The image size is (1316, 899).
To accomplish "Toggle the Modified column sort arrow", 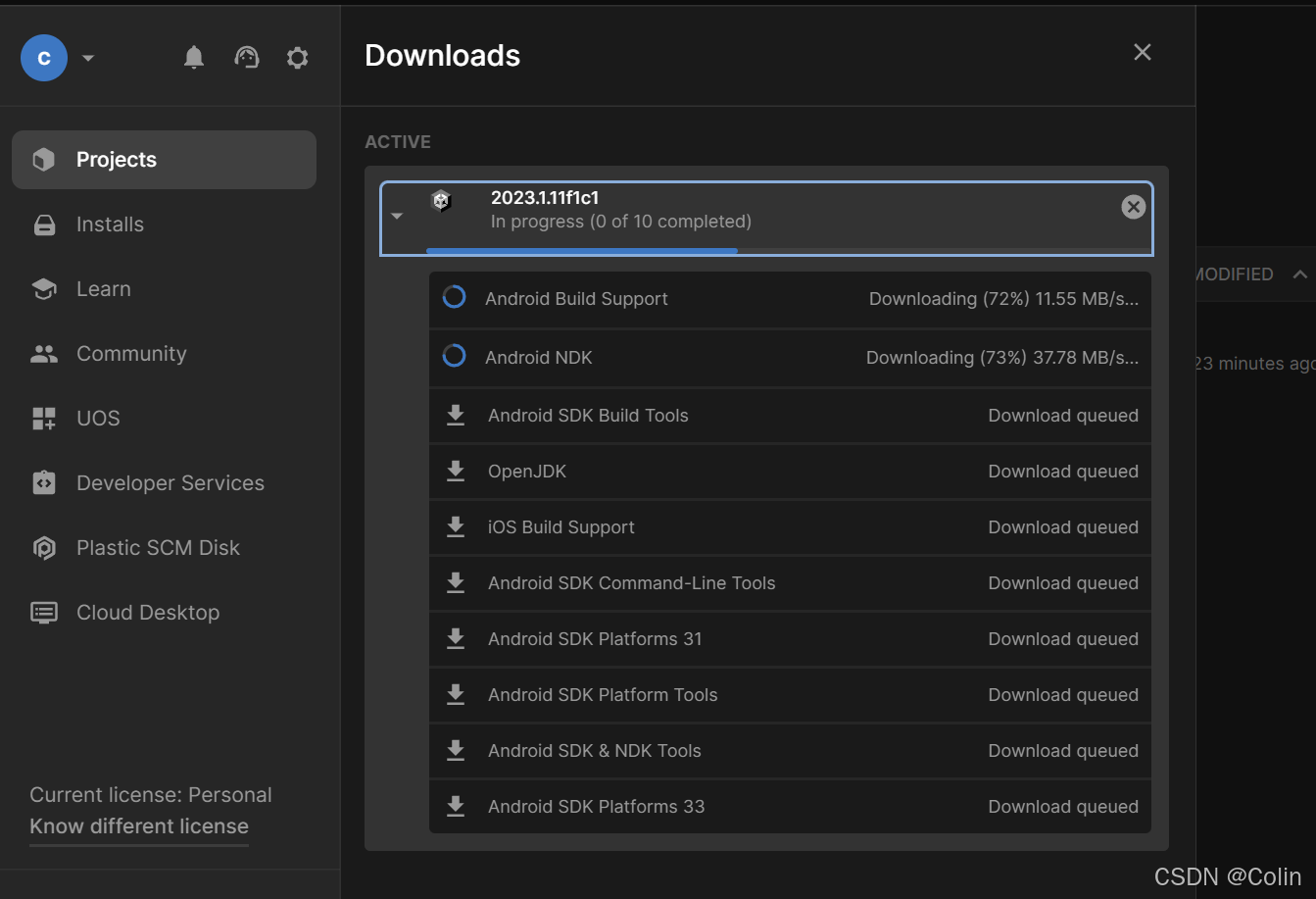I will (1299, 275).
